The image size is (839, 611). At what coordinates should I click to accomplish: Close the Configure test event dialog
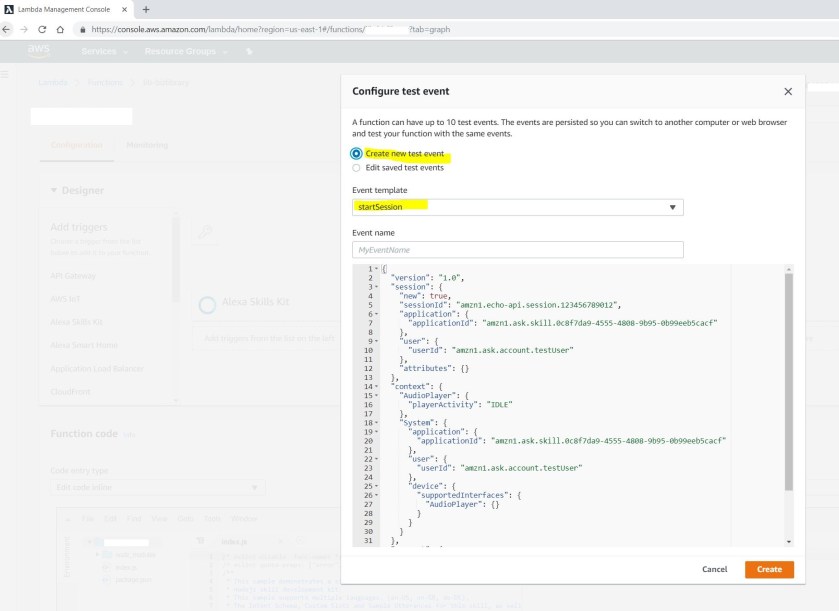[788, 91]
